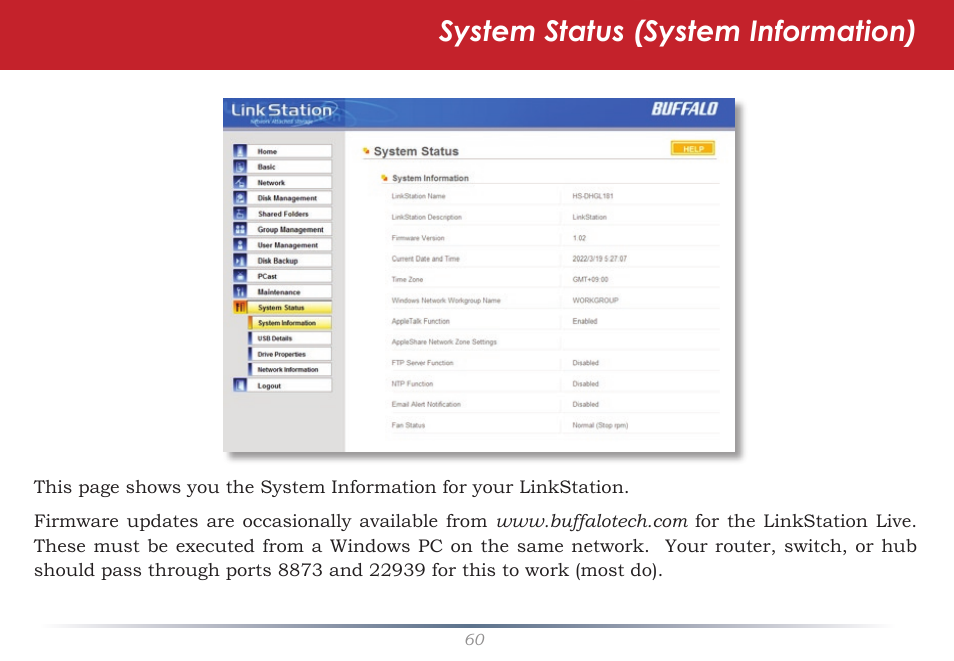Click the PCast sidebar icon

pos(240,276)
